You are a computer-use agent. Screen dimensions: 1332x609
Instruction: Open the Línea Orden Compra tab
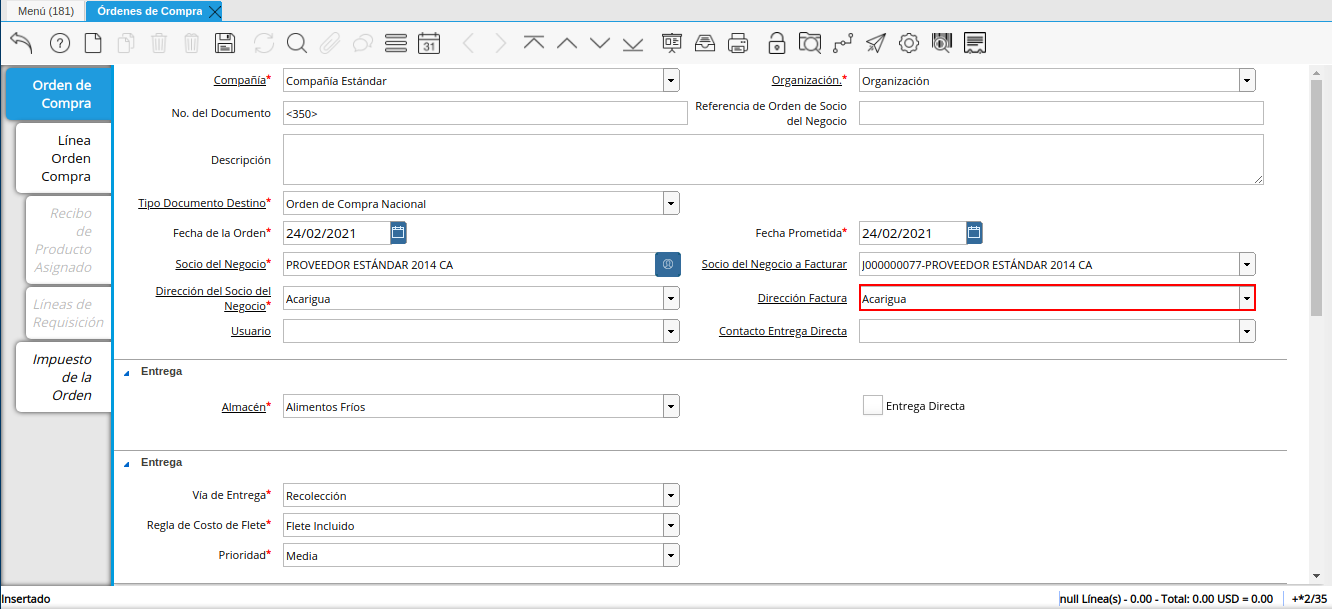tap(65, 158)
